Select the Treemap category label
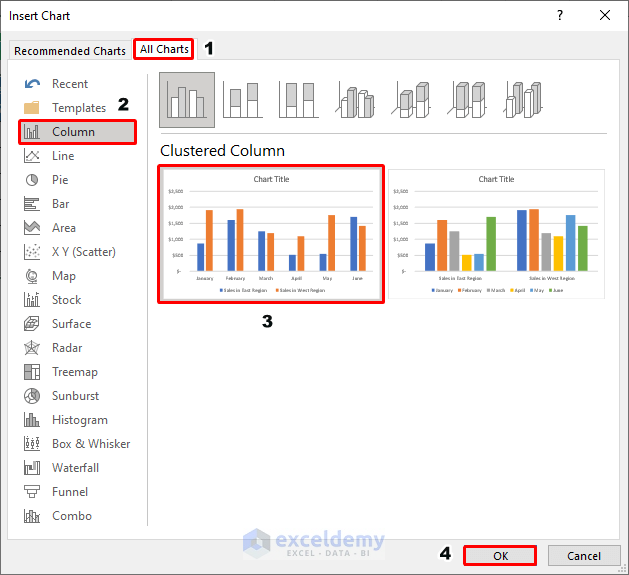This screenshot has width=629, height=575. tap(75, 372)
